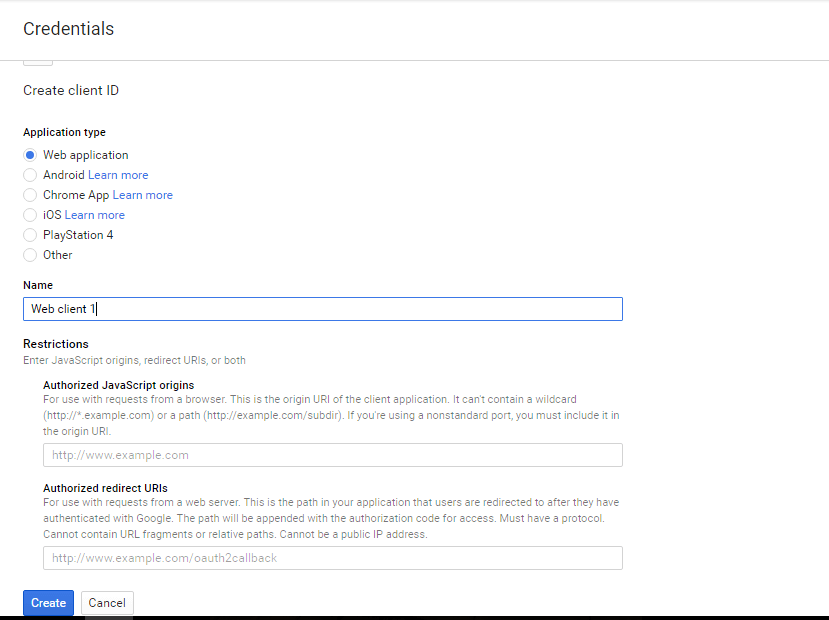Select the iOS radio option

30,215
